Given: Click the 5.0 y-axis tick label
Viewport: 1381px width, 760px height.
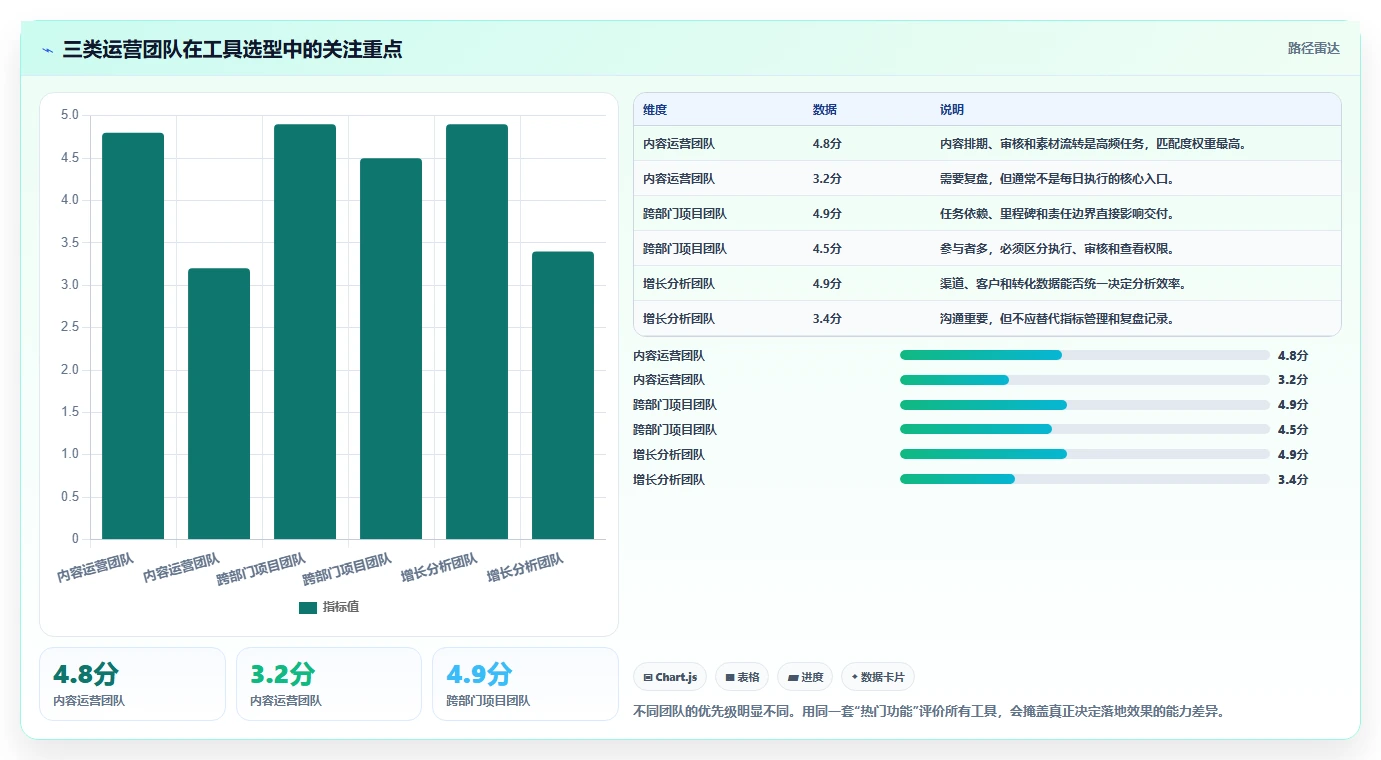Looking at the screenshot, I should (x=69, y=115).
